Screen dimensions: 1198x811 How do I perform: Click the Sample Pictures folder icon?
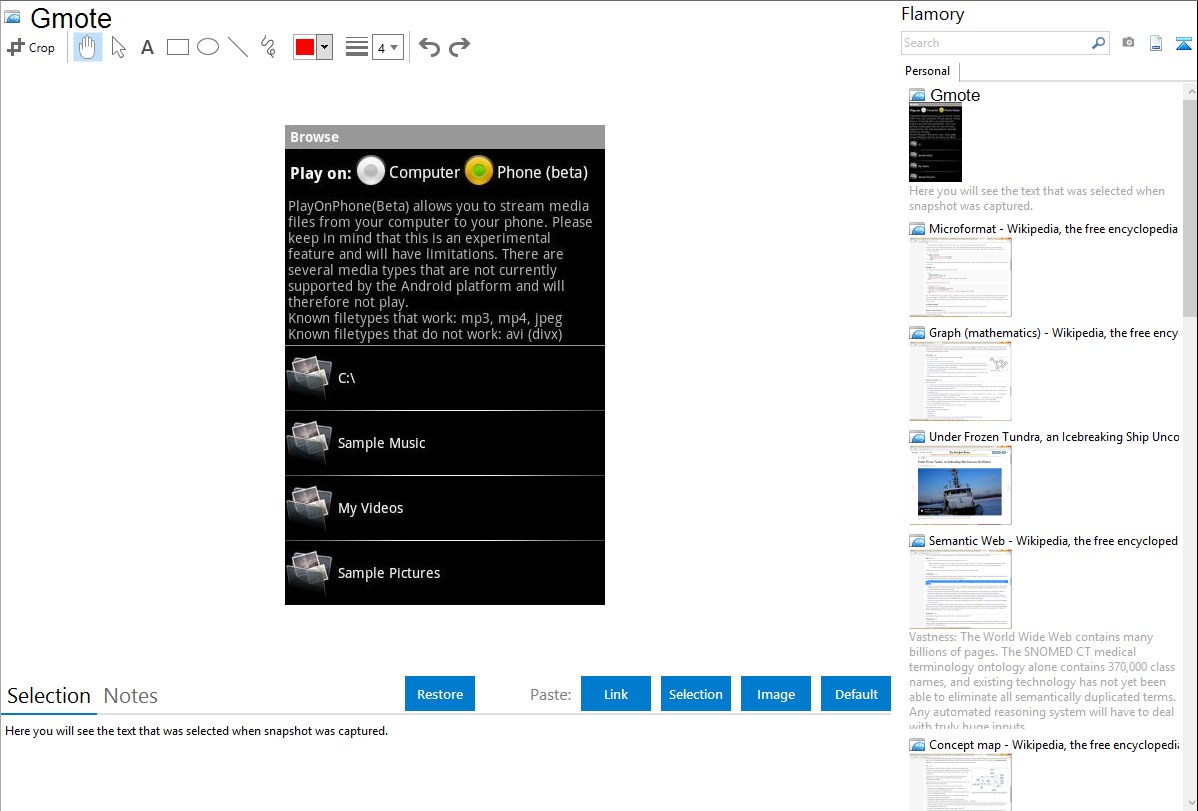pos(309,572)
